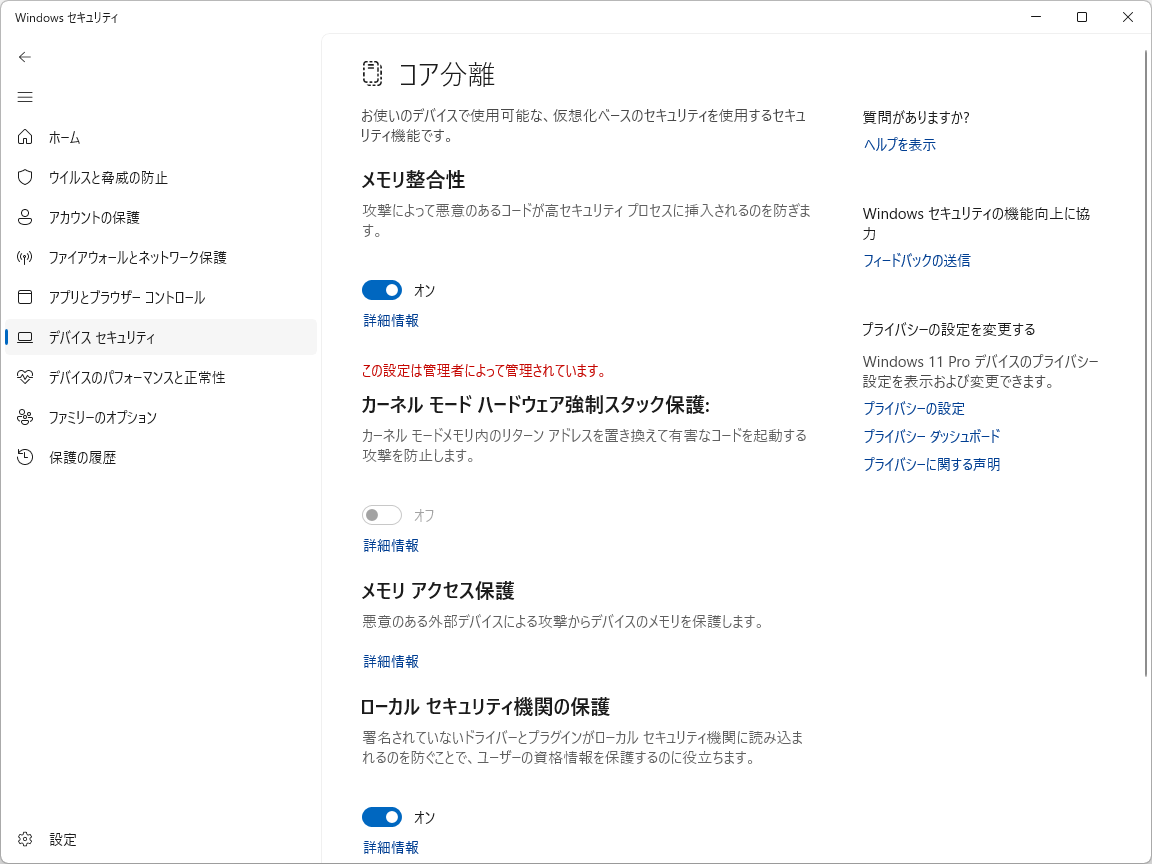Collapse the navigation pane with the hamburger menu
This screenshot has height=864, width=1152.
(x=25, y=97)
